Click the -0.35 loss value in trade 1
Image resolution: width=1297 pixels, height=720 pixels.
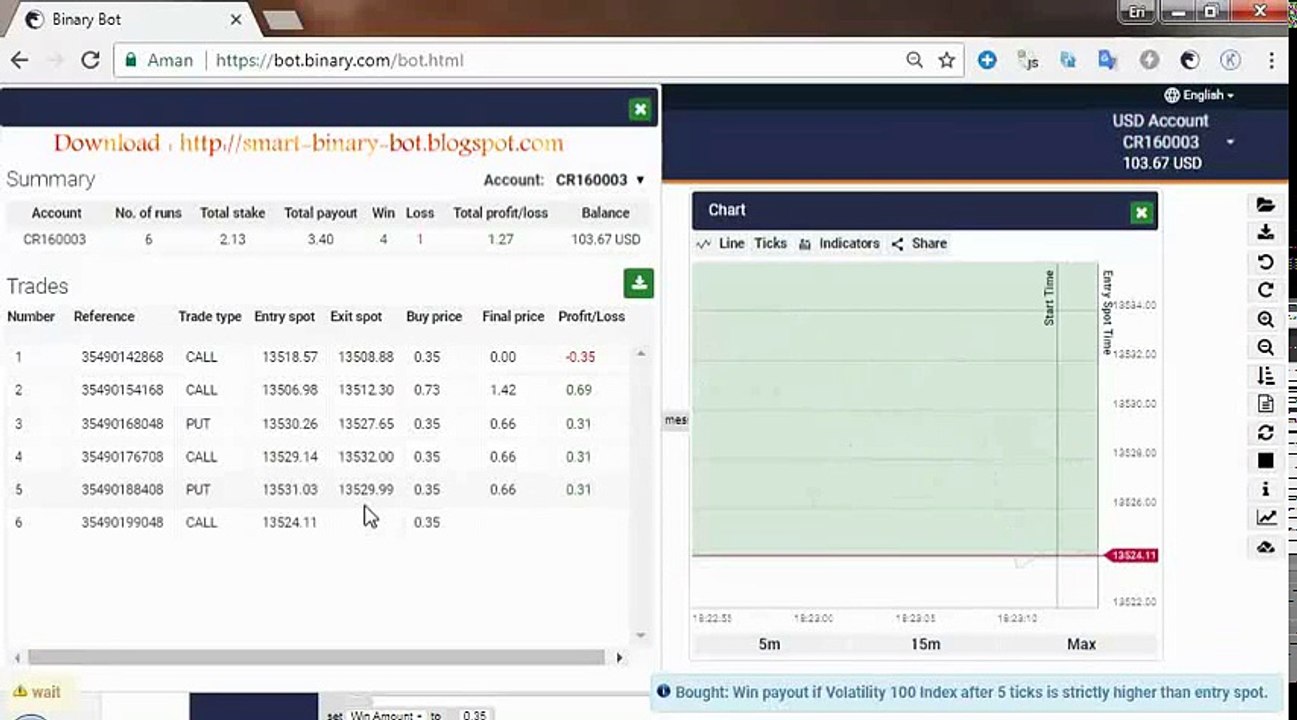point(579,357)
